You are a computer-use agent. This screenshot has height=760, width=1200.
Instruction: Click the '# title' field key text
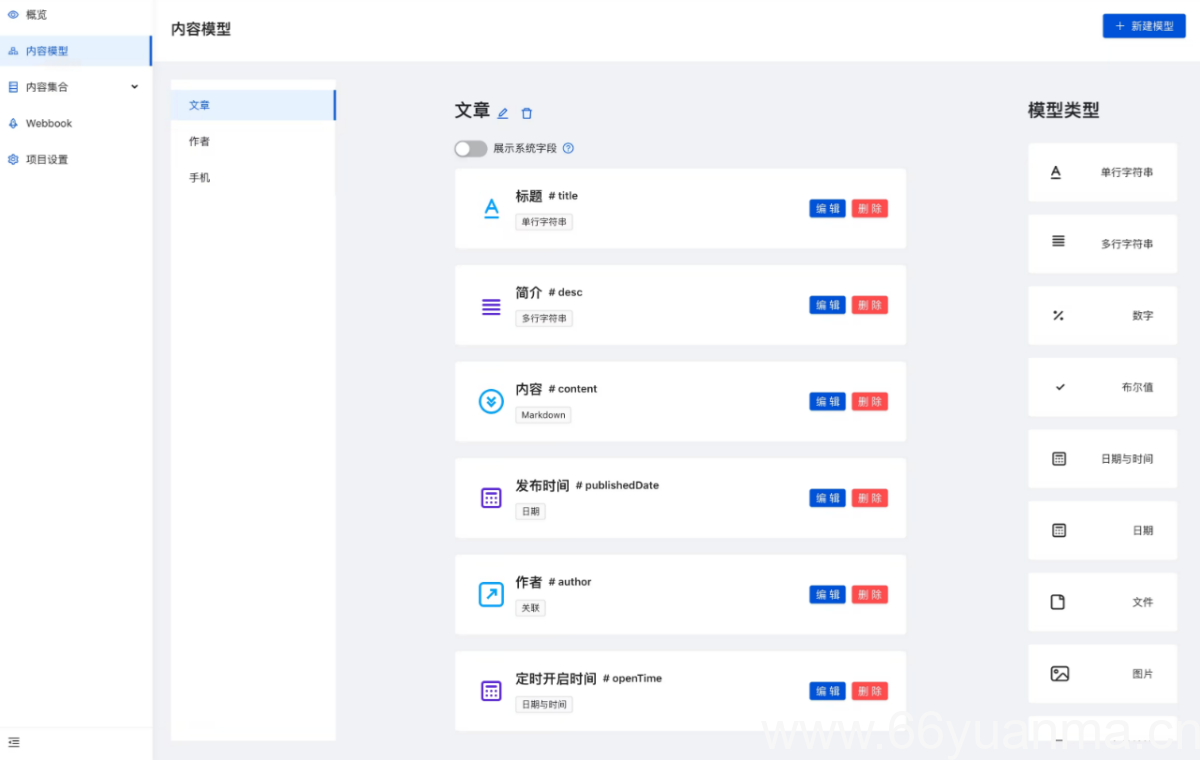tap(563, 196)
